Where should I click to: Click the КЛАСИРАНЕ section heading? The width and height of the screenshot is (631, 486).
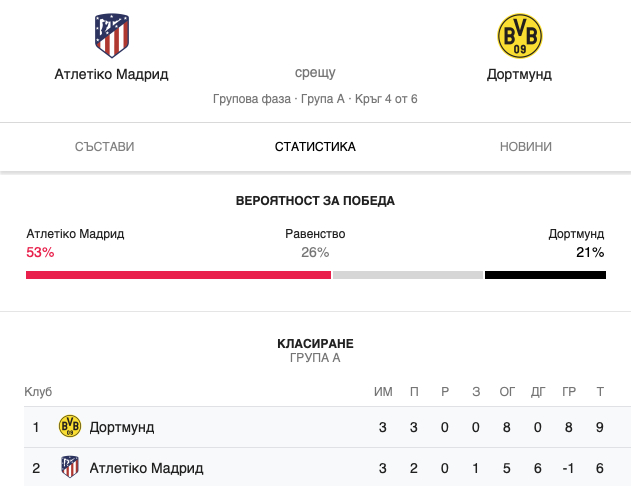pyautogui.click(x=315, y=343)
